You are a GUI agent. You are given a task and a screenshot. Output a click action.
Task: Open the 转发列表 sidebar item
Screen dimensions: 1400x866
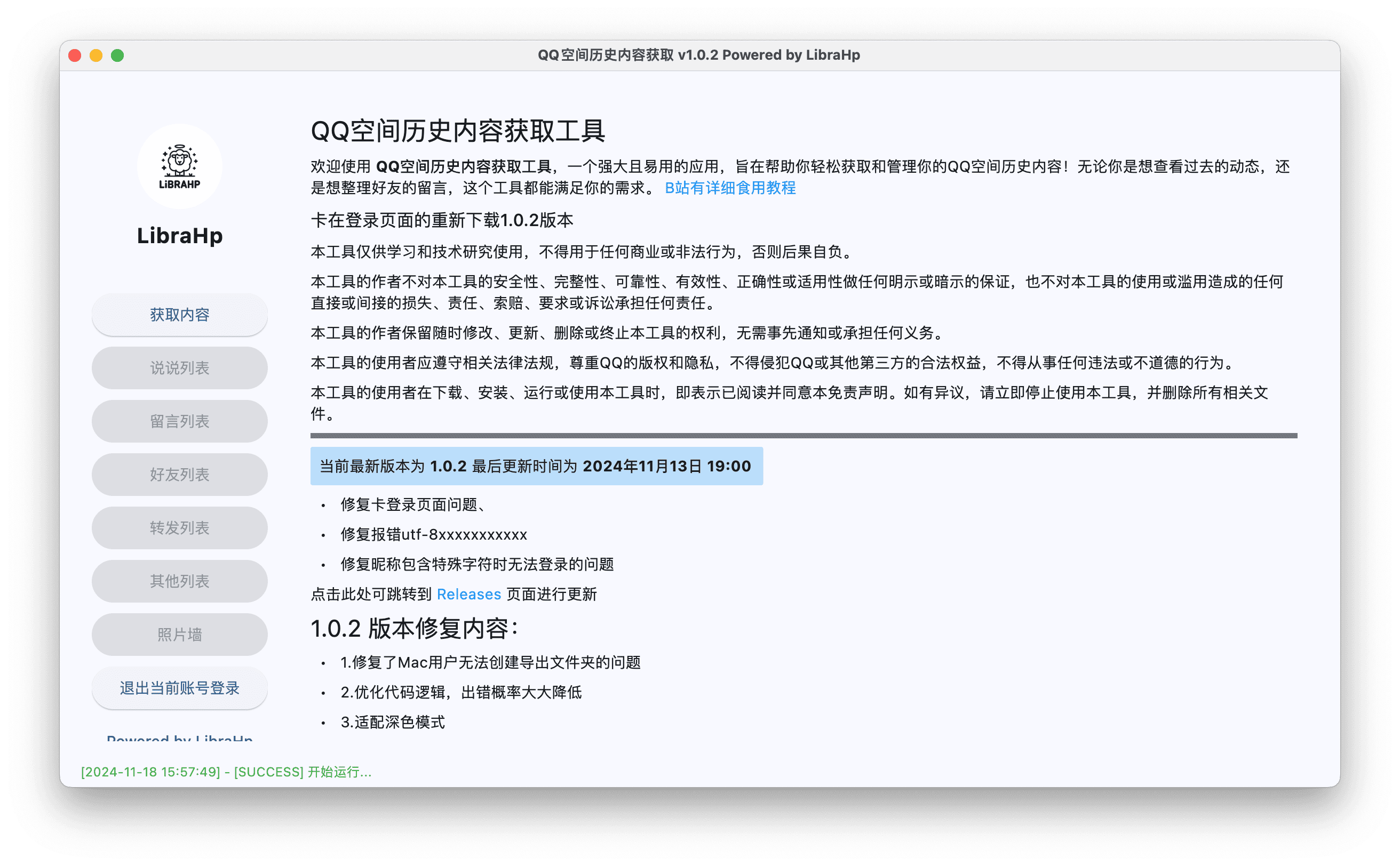179,527
